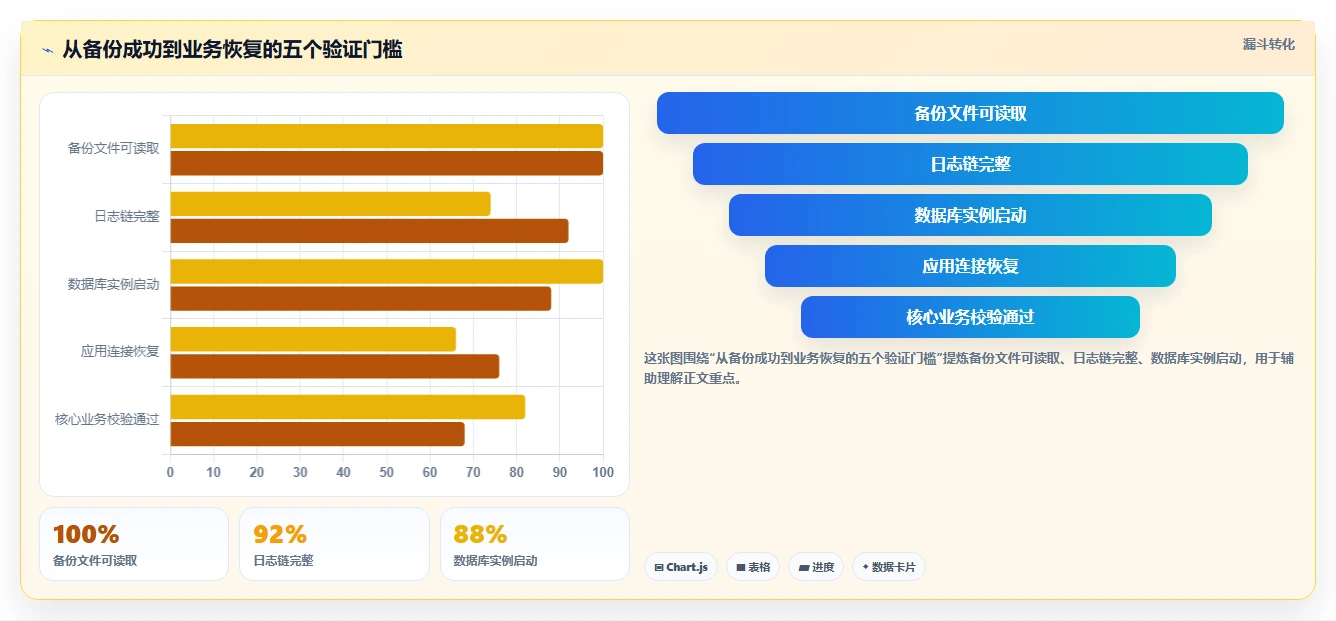The image size is (1336, 621).
Task: Click brown bar of 应用连接恢复
Action: pos(334,366)
